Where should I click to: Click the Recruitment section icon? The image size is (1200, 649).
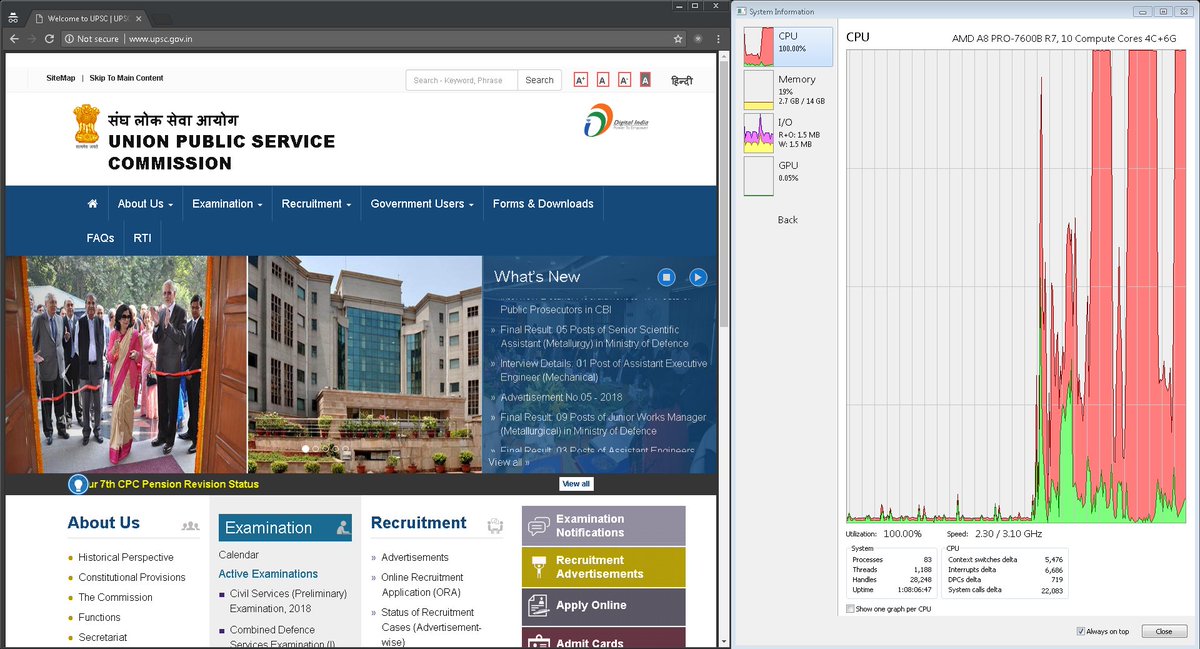[494, 525]
